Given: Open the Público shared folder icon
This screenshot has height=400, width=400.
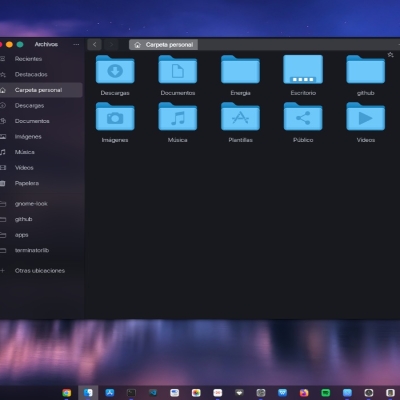Looking at the screenshot, I should 303,116.
